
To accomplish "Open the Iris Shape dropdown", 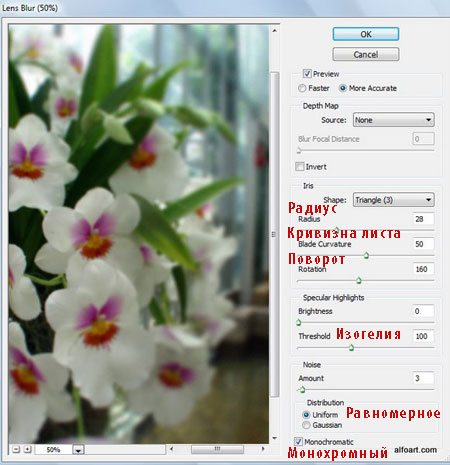I will point(393,200).
